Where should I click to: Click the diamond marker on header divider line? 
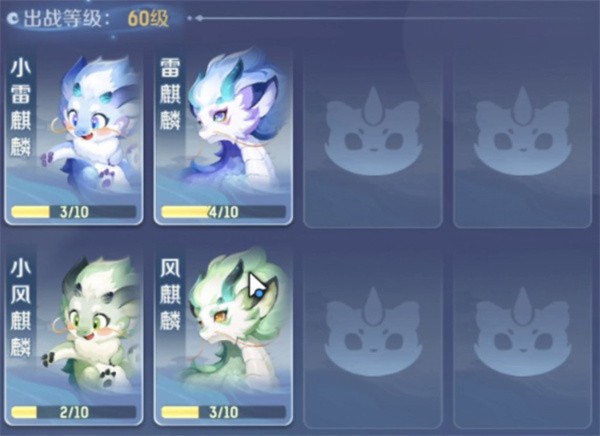(199, 18)
